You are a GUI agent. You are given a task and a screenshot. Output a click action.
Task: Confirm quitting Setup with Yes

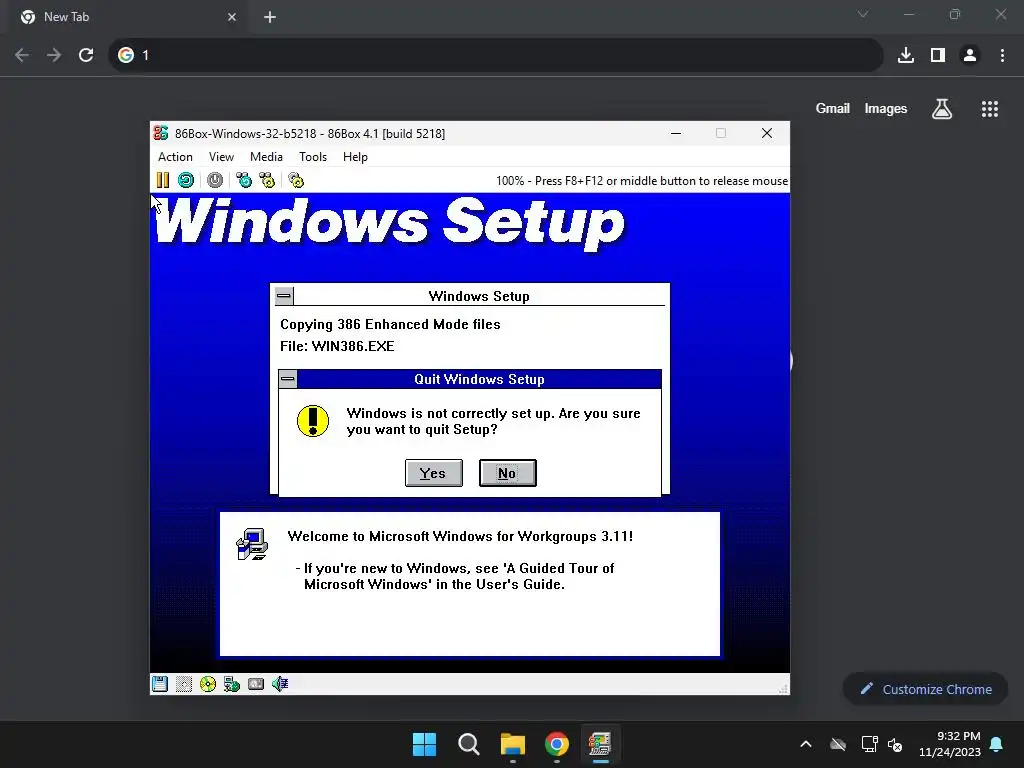(x=434, y=473)
